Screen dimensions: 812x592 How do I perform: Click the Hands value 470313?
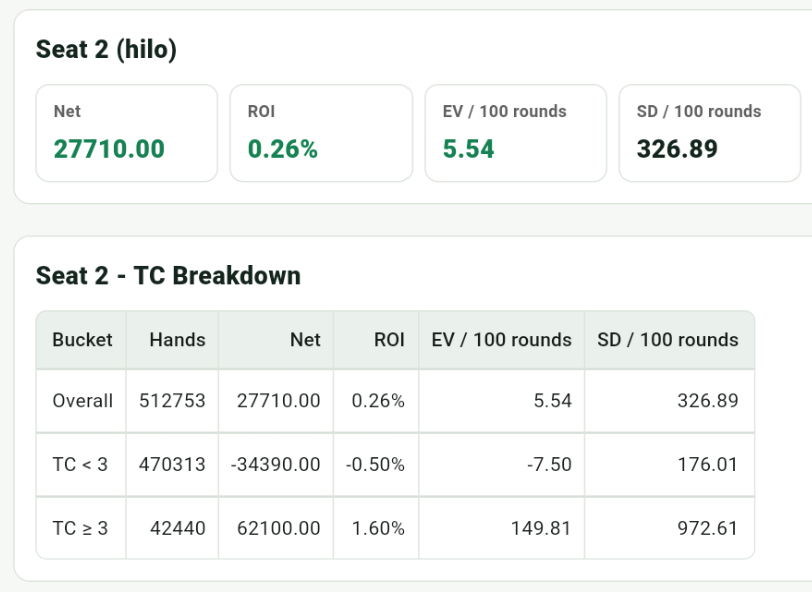(172, 465)
